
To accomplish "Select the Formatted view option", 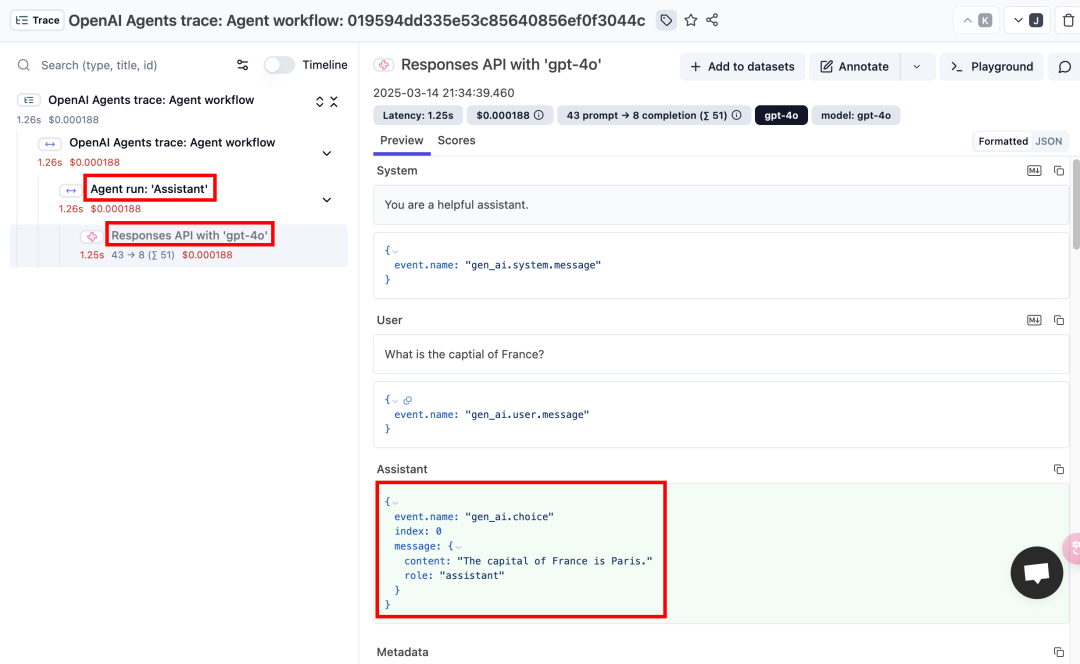I will coord(1003,141).
